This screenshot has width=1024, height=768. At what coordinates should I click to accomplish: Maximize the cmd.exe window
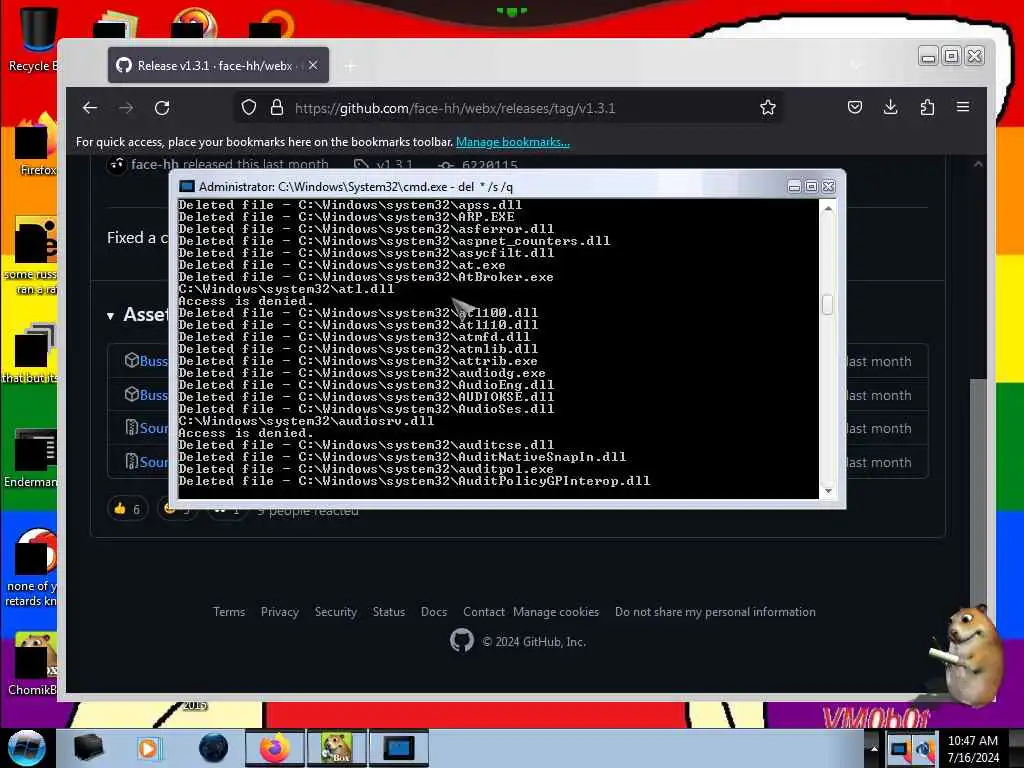[x=811, y=187]
